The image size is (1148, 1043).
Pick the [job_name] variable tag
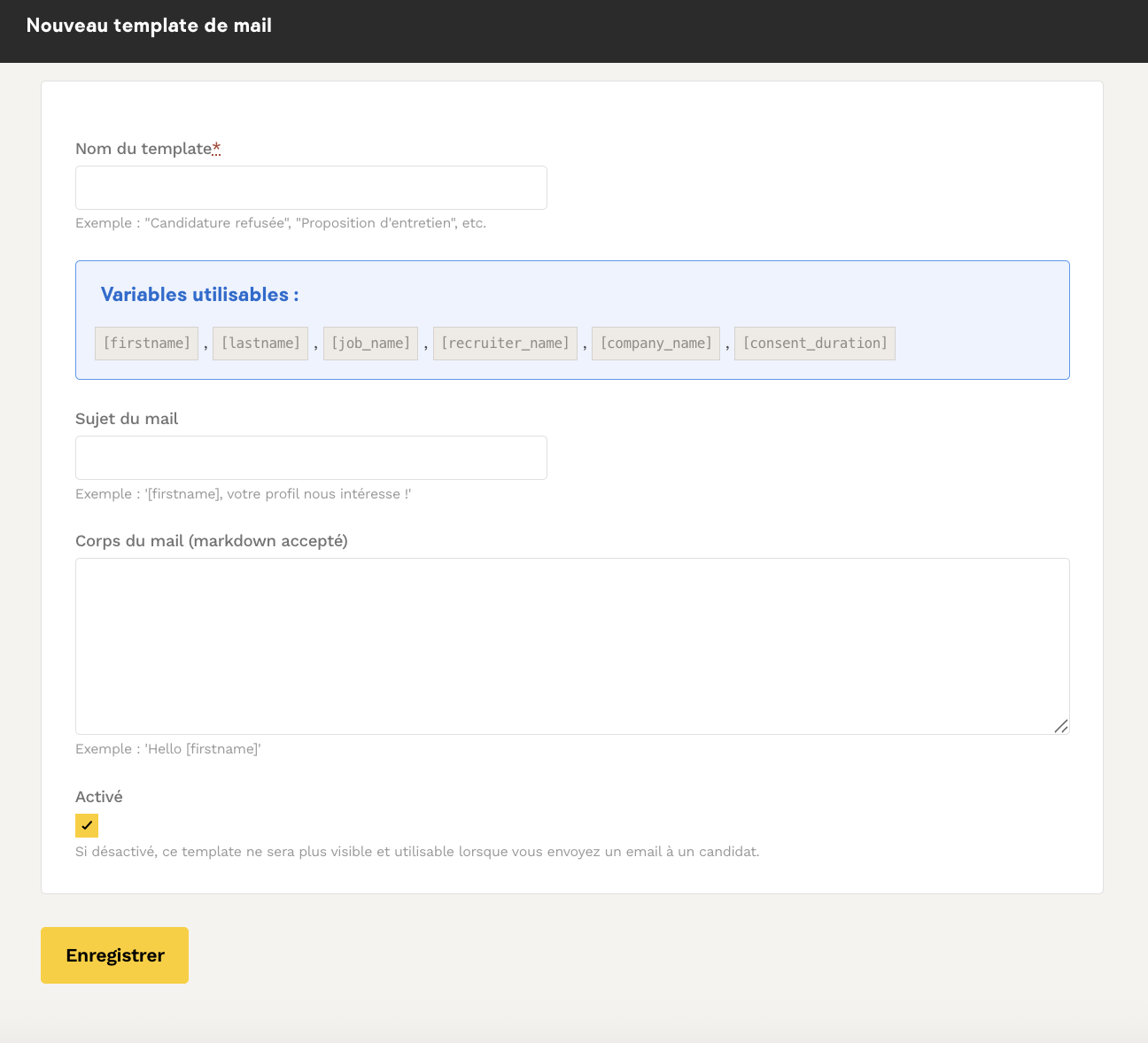click(x=370, y=344)
